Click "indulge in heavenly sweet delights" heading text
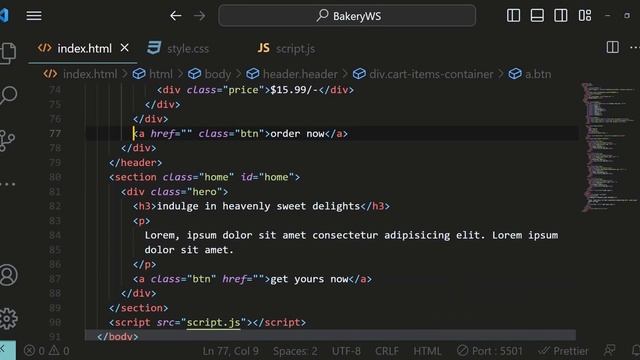 258,207
